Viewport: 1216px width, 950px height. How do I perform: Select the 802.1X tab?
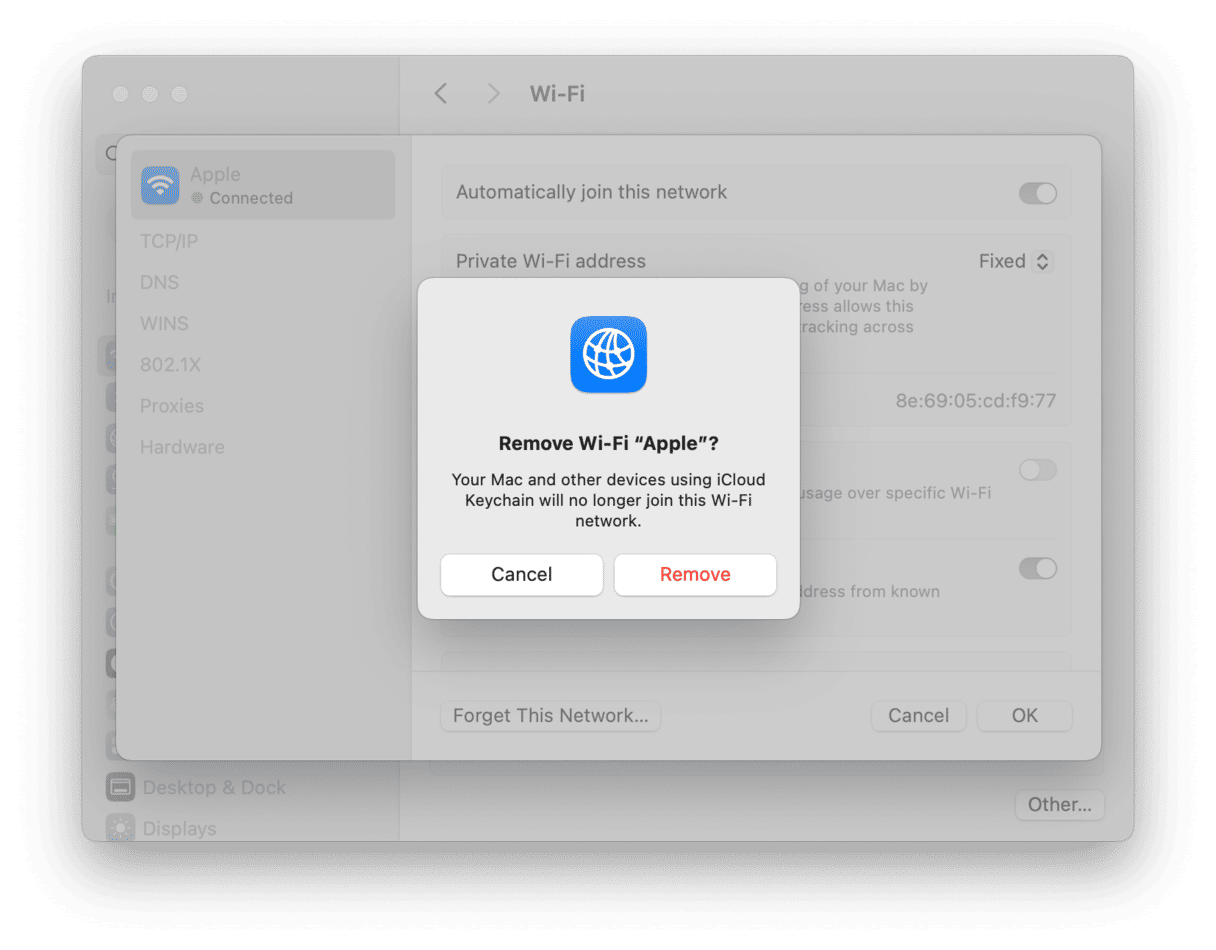(x=170, y=365)
